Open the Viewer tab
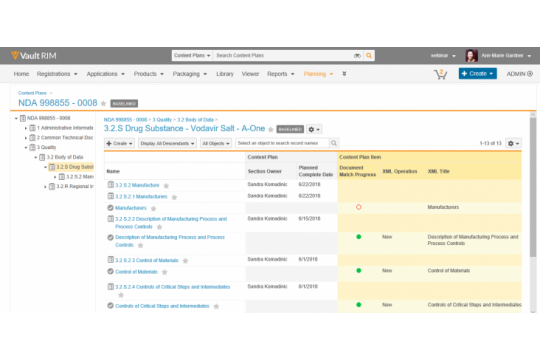This screenshot has height=360, width=540. pyautogui.click(x=250, y=74)
